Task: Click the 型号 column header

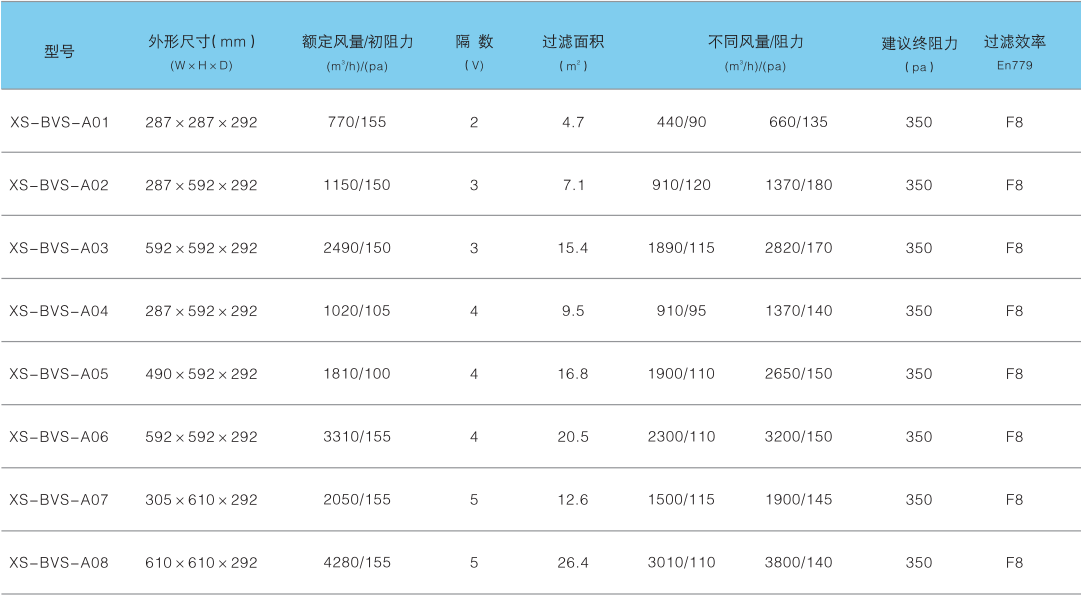Action: coord(59,52)
